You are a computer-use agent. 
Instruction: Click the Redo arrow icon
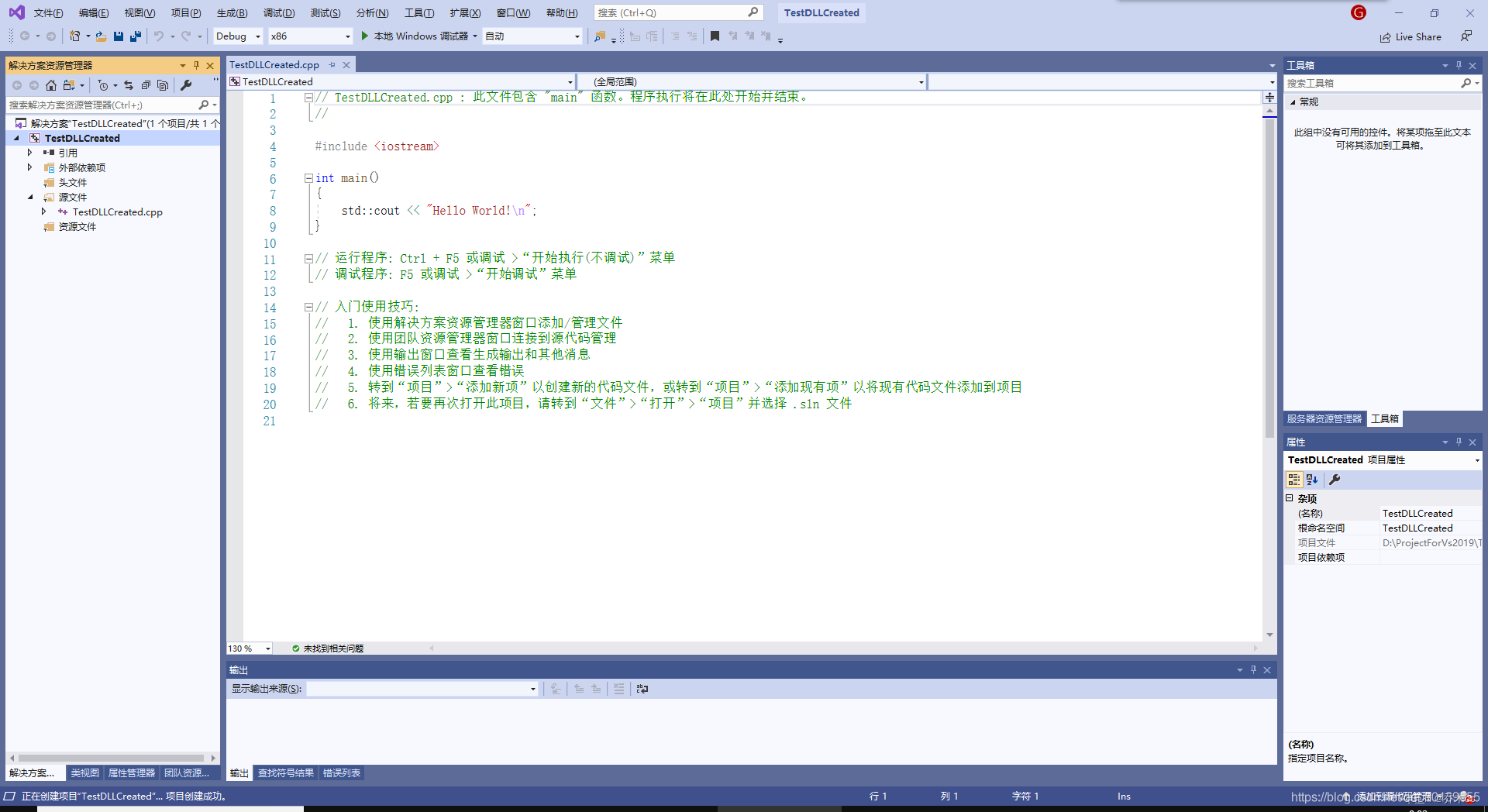click(186, 36)
